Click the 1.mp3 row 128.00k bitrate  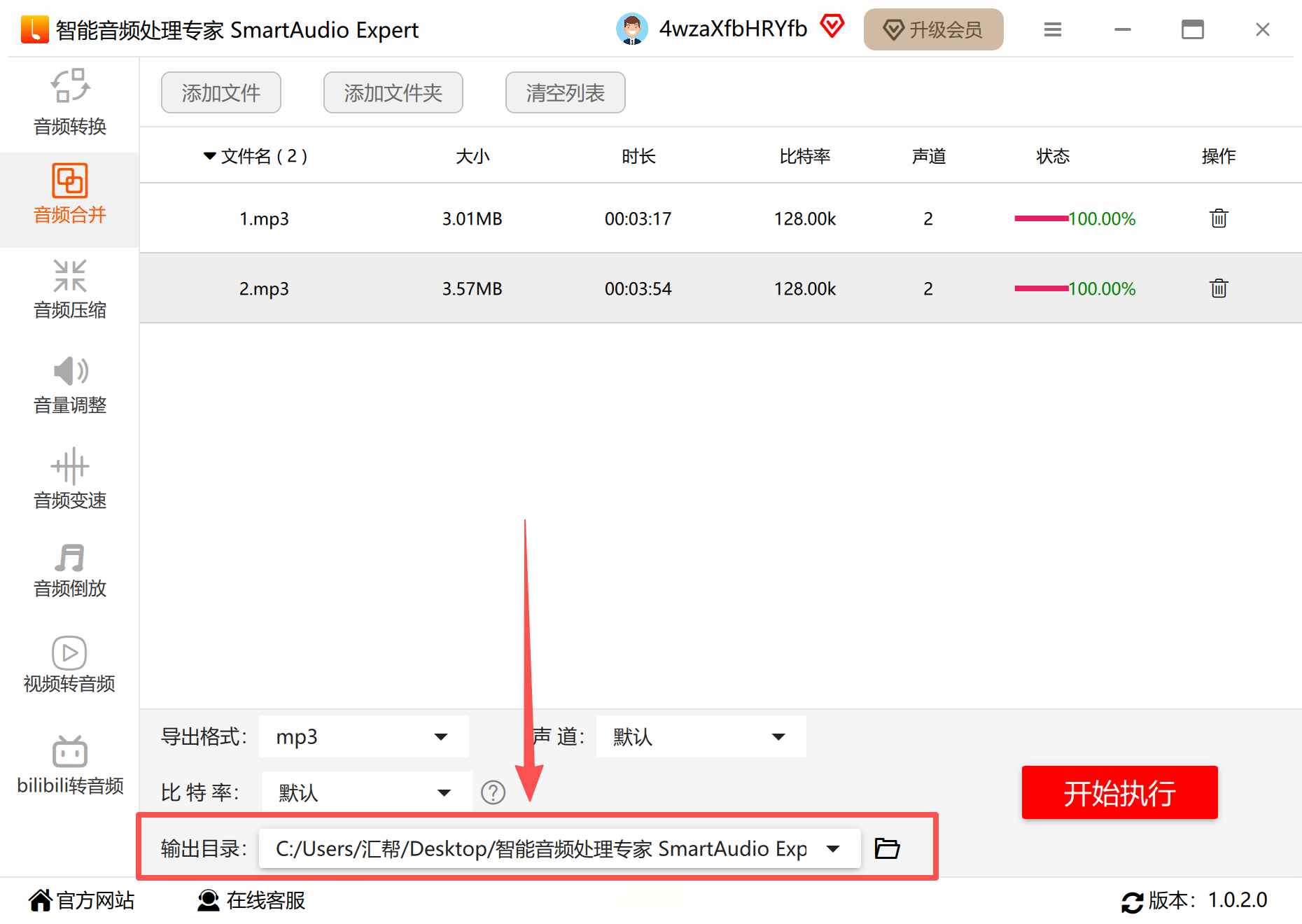tap(805, 218)
